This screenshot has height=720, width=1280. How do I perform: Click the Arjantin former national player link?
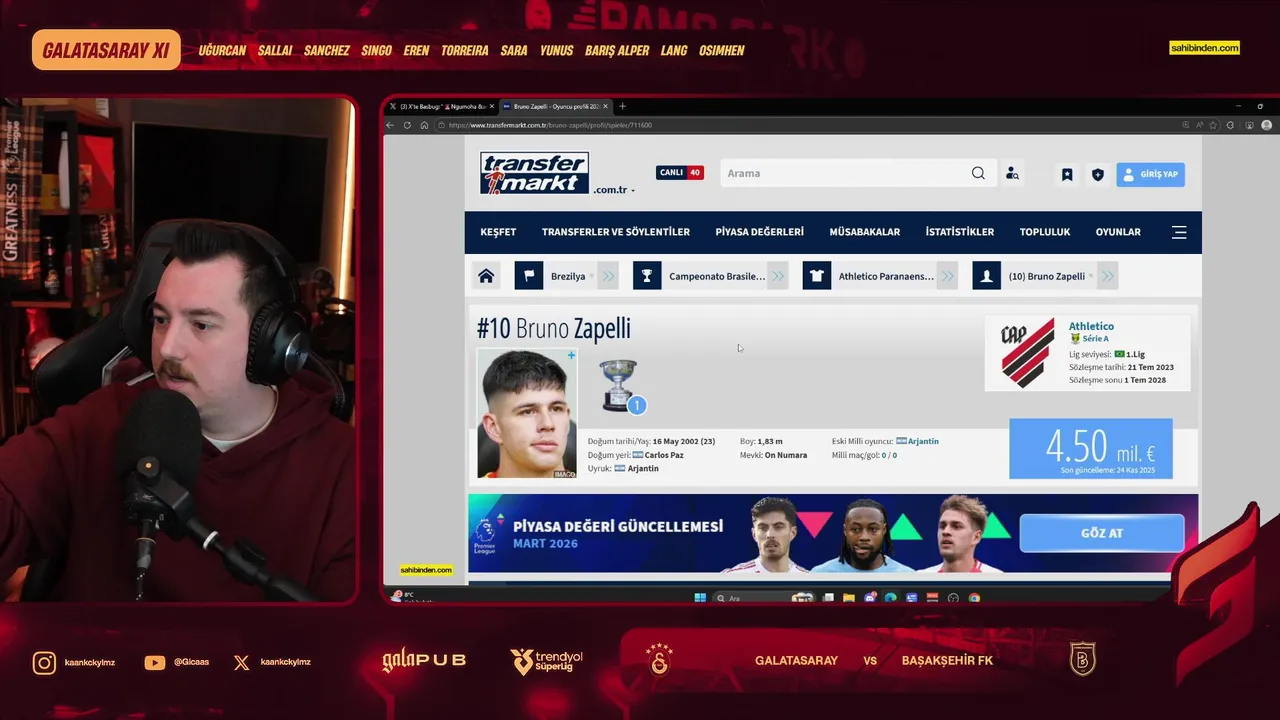tap(923, 441)
